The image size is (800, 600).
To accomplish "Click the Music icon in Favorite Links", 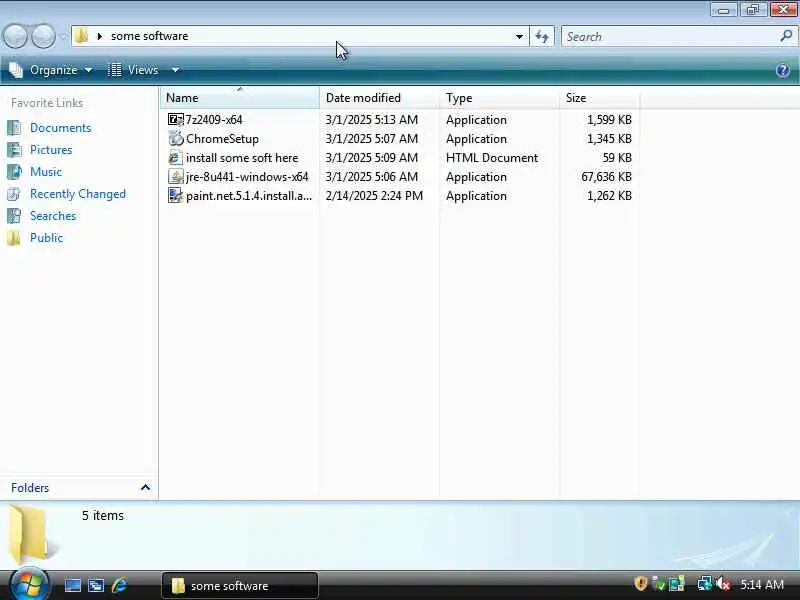I will point(14,171).
